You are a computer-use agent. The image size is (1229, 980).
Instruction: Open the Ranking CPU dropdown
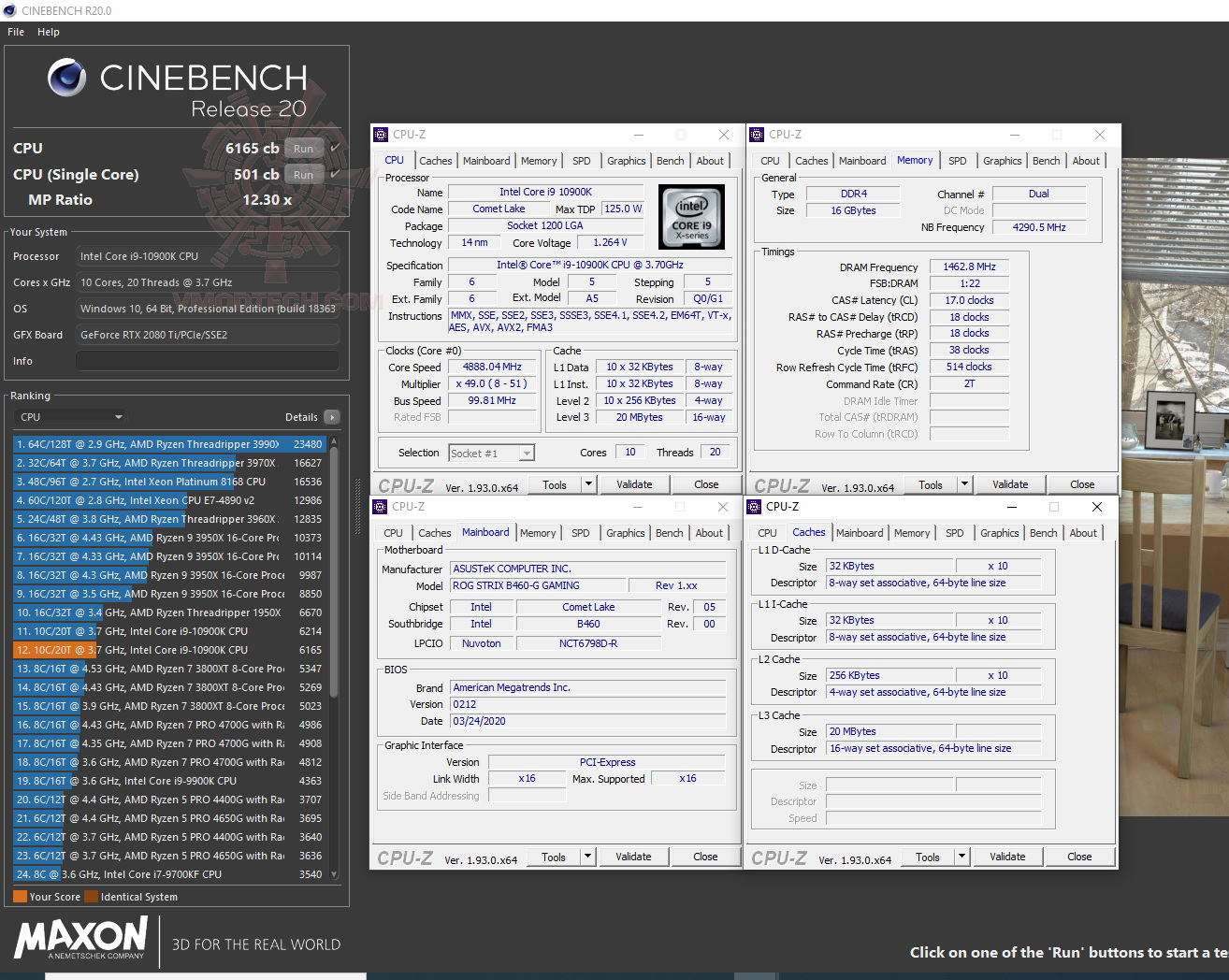click(x=71, y=417)
